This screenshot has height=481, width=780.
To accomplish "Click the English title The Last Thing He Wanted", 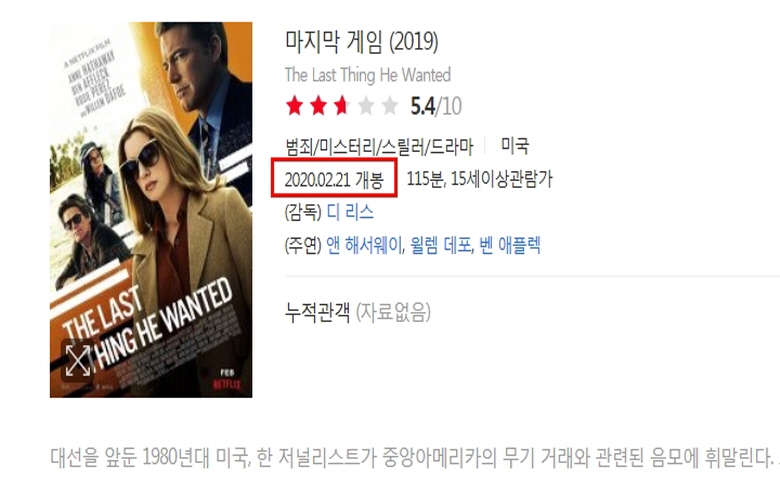I will [x=368, y=75].
